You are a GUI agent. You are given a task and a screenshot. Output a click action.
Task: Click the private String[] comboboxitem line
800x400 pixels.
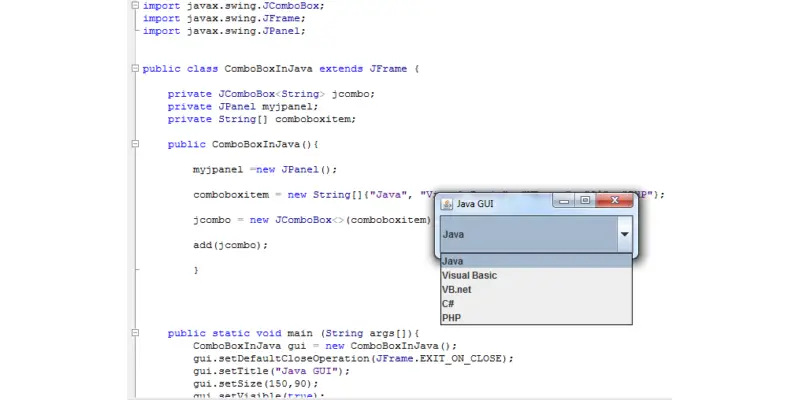tap(262, 119)
